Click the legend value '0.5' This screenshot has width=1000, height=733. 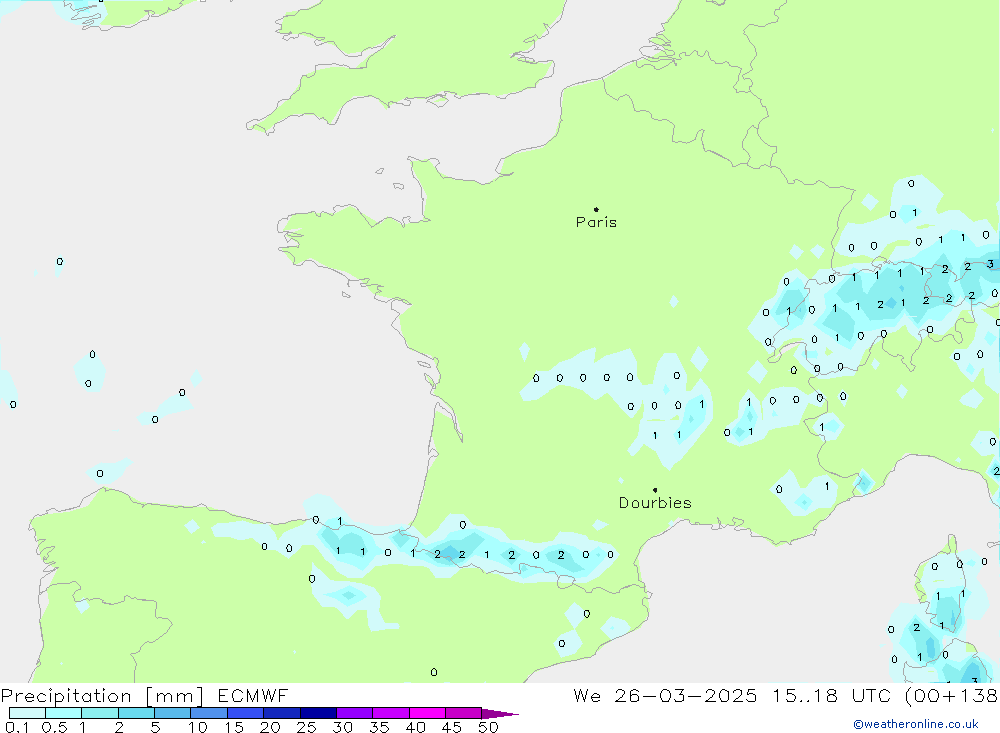pos(54,727)
